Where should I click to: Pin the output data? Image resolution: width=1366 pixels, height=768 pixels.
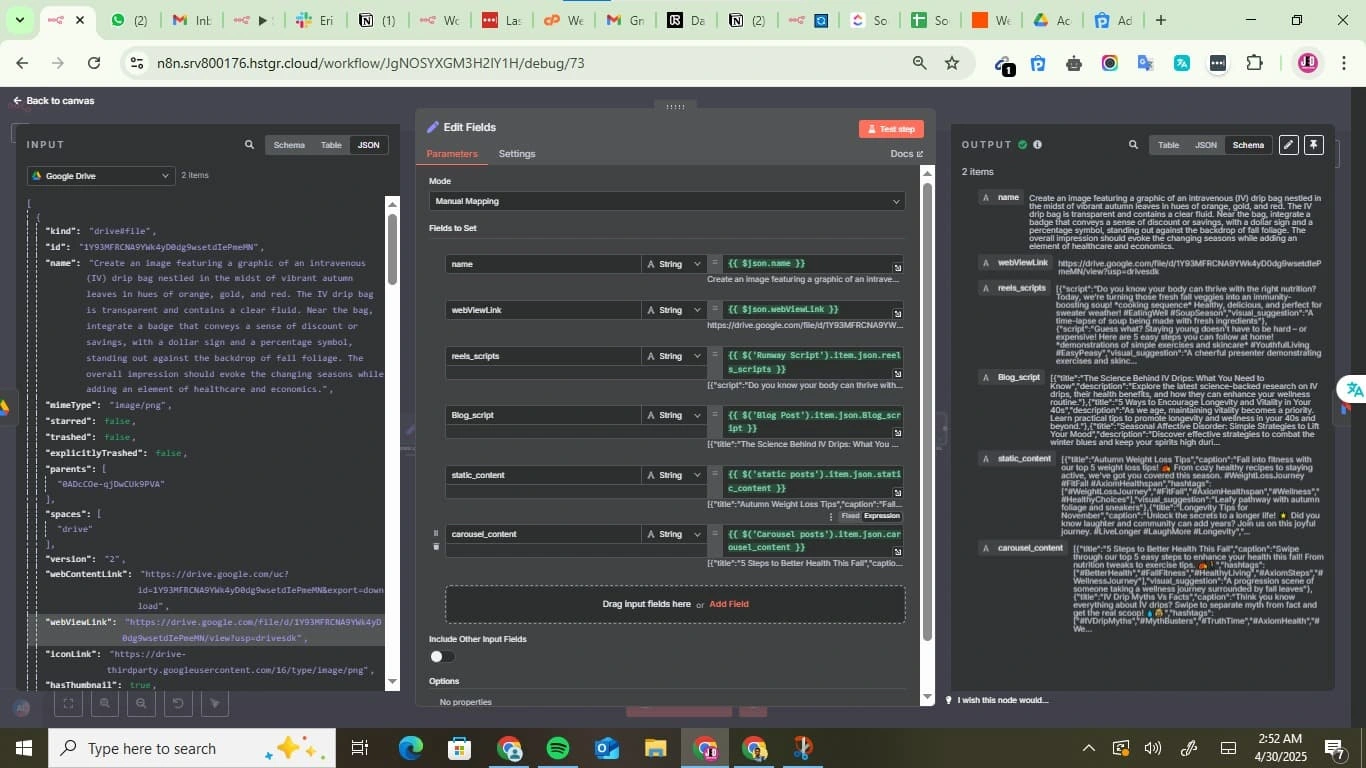click(1314, 145)
